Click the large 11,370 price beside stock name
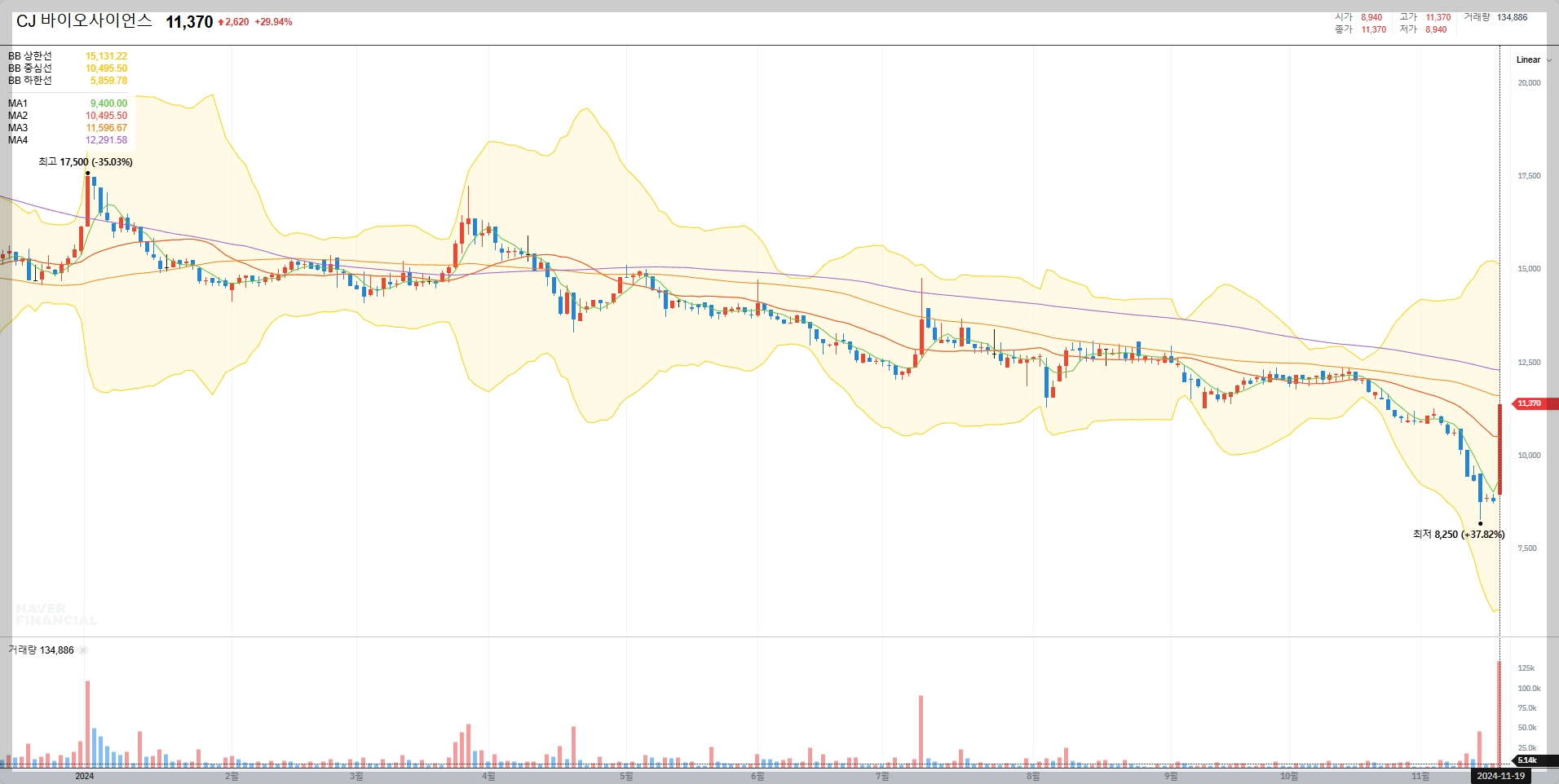 point(189,22)
